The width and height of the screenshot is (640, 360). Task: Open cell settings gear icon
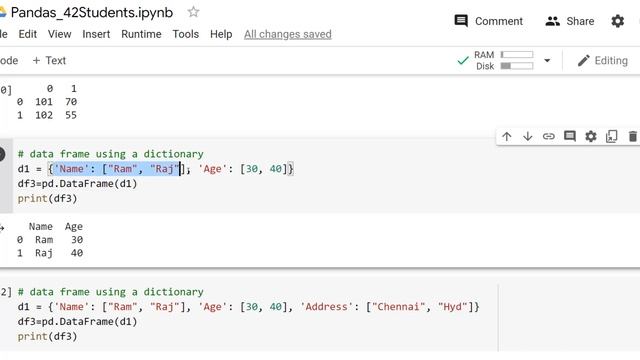[591, 136]
